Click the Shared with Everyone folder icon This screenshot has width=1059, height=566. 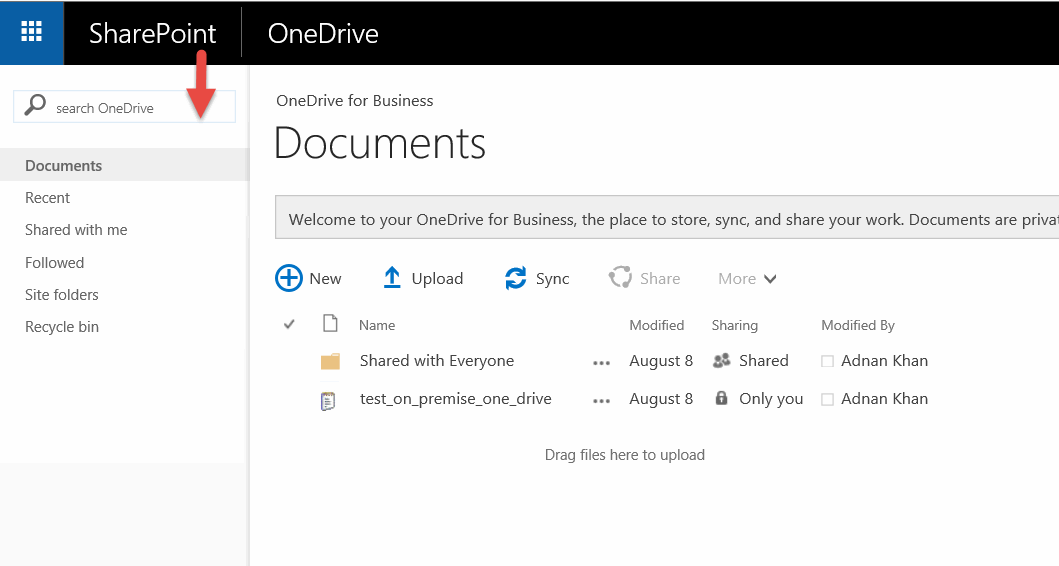(330, 361)
